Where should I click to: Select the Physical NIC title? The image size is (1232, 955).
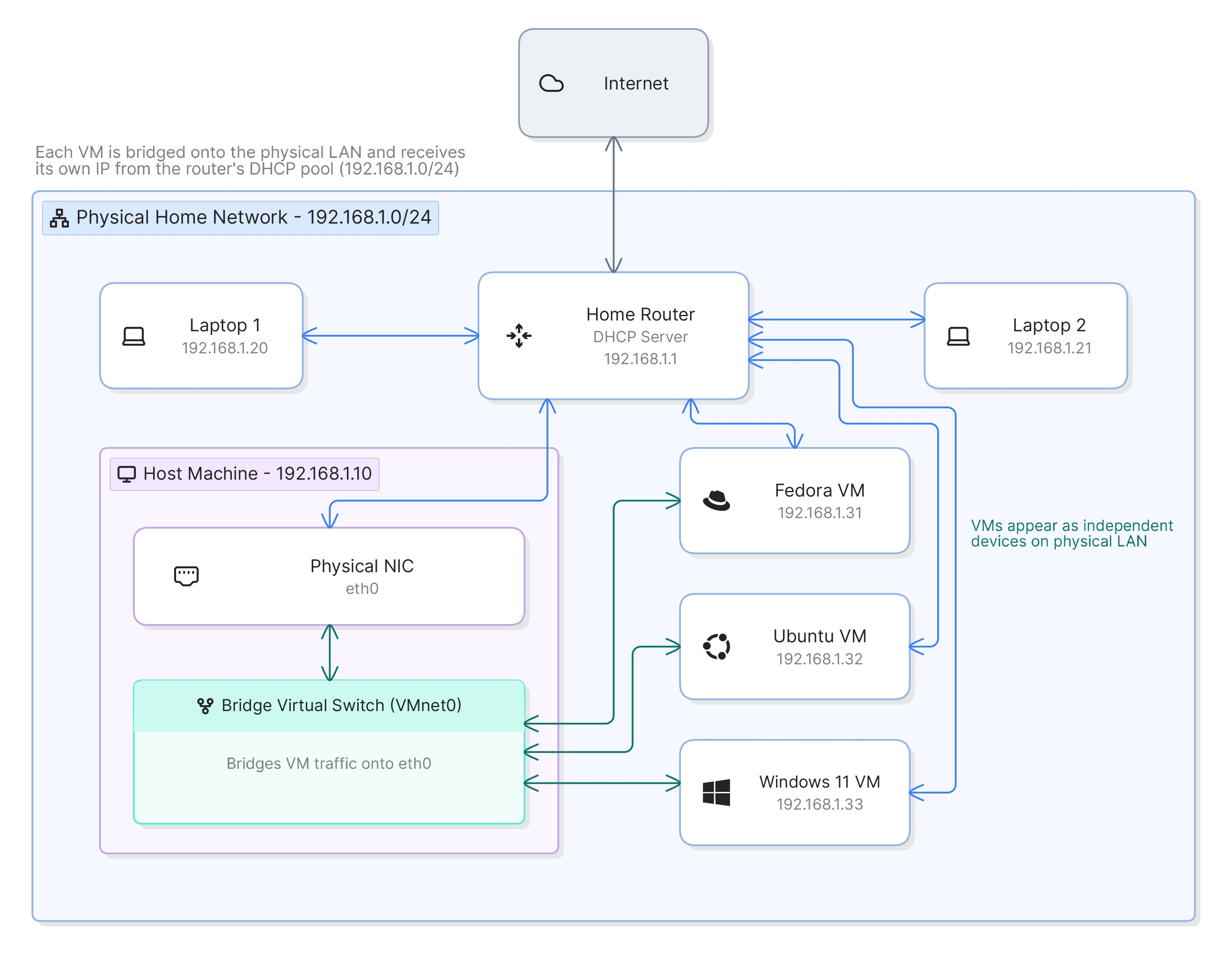coord(362,566)
